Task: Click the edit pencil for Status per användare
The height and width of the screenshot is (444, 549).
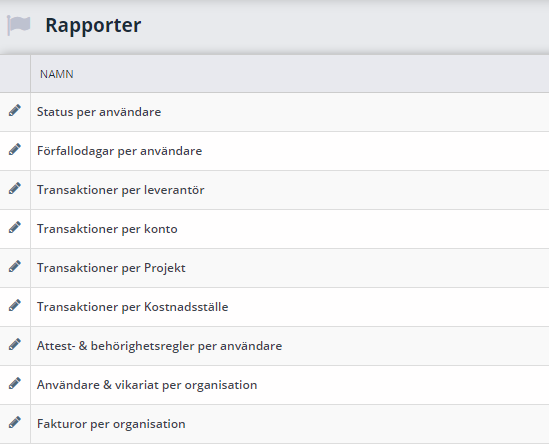Action: (15, 110)
